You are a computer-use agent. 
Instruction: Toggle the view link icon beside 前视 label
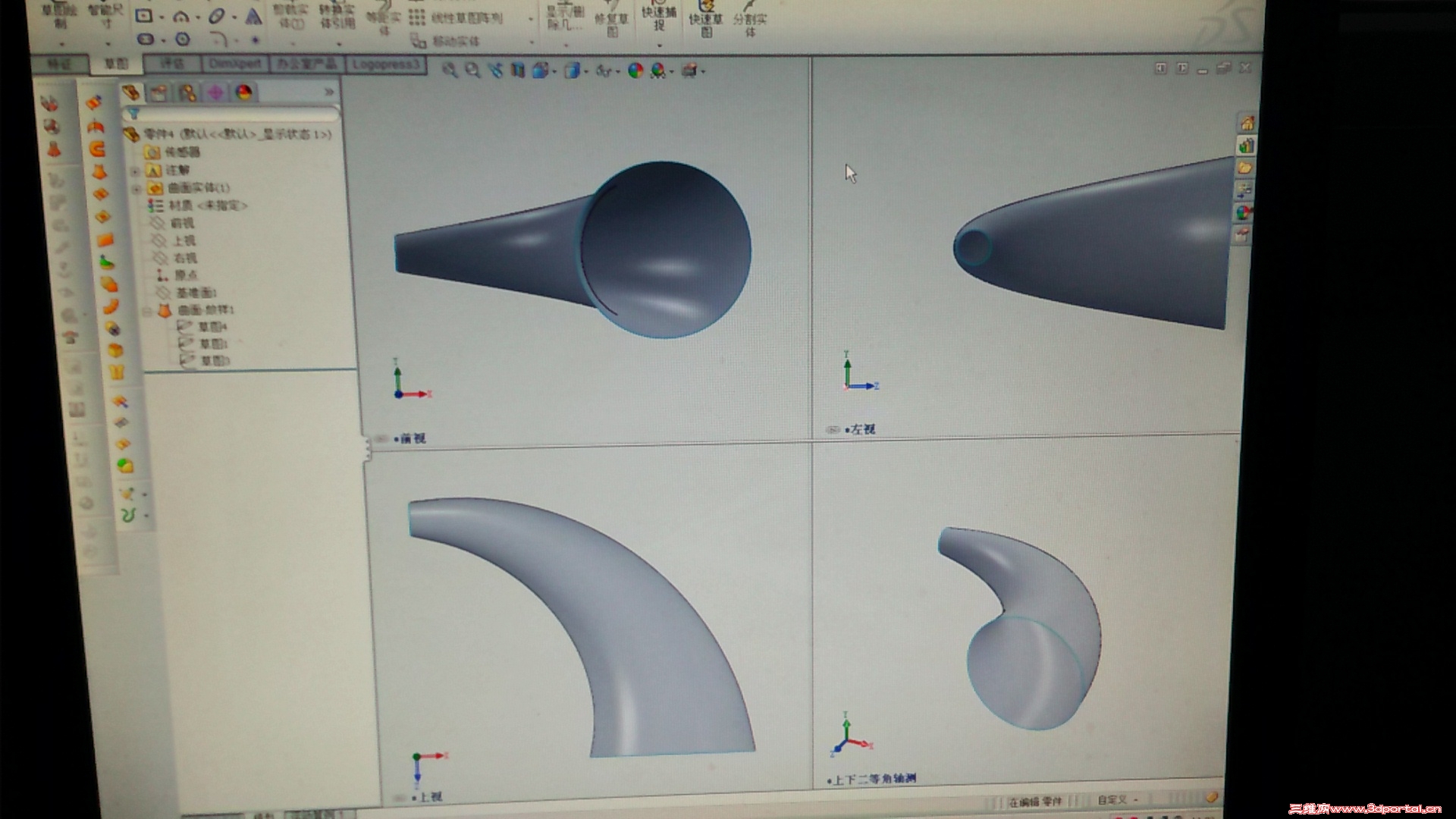click(x=382, y=439)
